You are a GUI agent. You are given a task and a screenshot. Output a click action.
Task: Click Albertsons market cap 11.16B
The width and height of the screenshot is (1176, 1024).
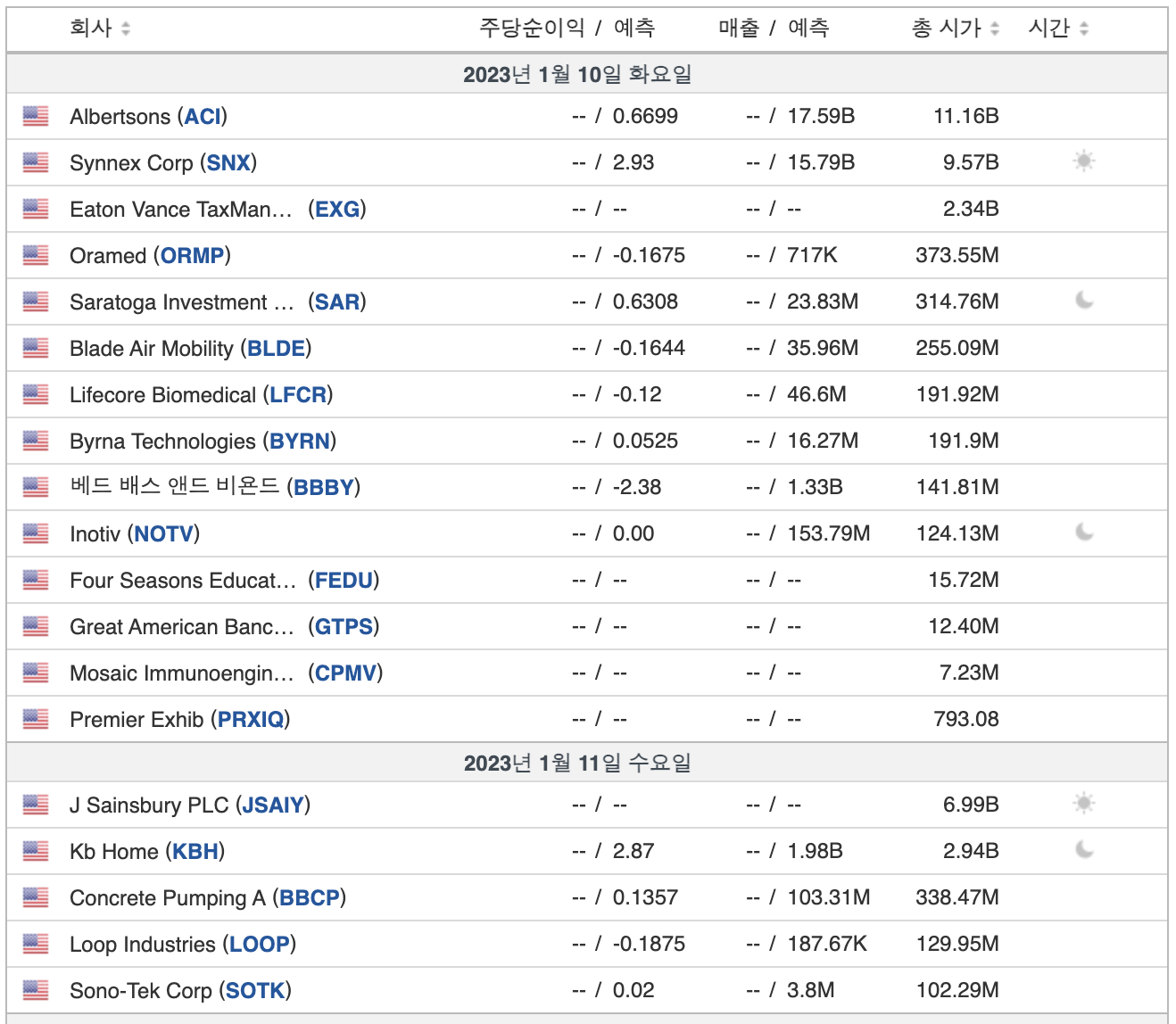coord(966,116)
